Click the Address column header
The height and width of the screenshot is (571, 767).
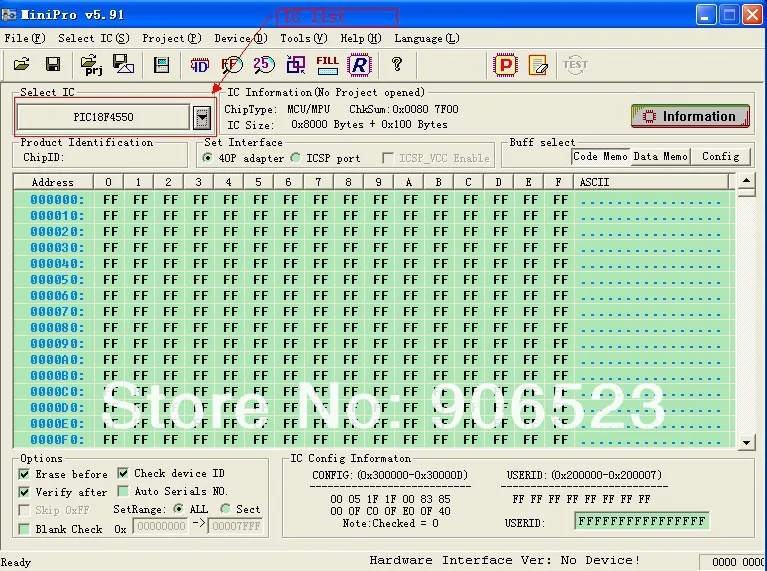coord(53,182)
